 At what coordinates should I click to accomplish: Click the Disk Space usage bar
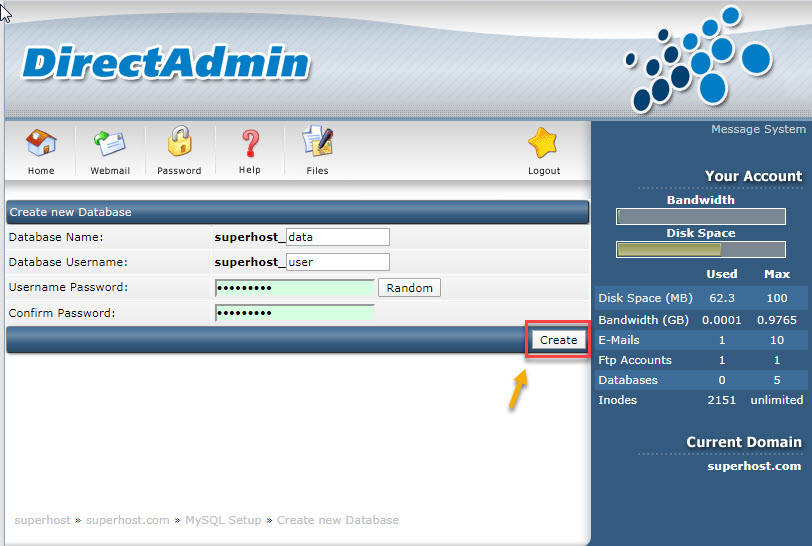701,250
